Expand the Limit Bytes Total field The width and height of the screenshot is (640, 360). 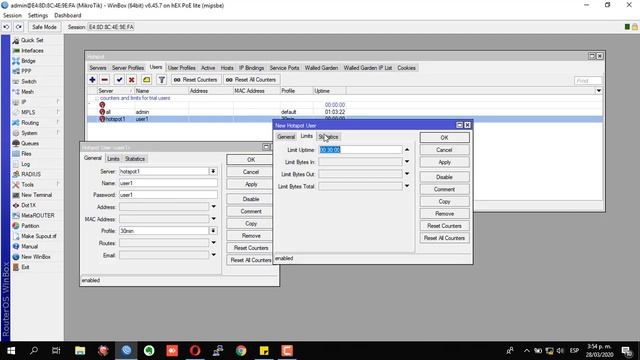coord(407,186)
